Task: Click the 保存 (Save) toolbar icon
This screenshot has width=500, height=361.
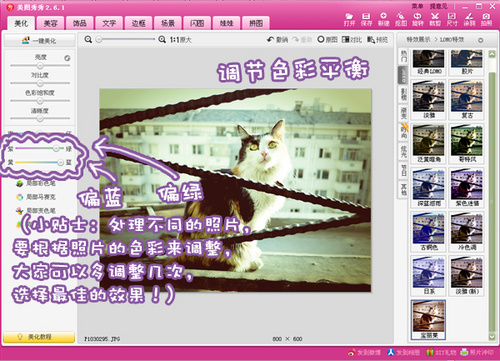Action: tap(366, 19)
